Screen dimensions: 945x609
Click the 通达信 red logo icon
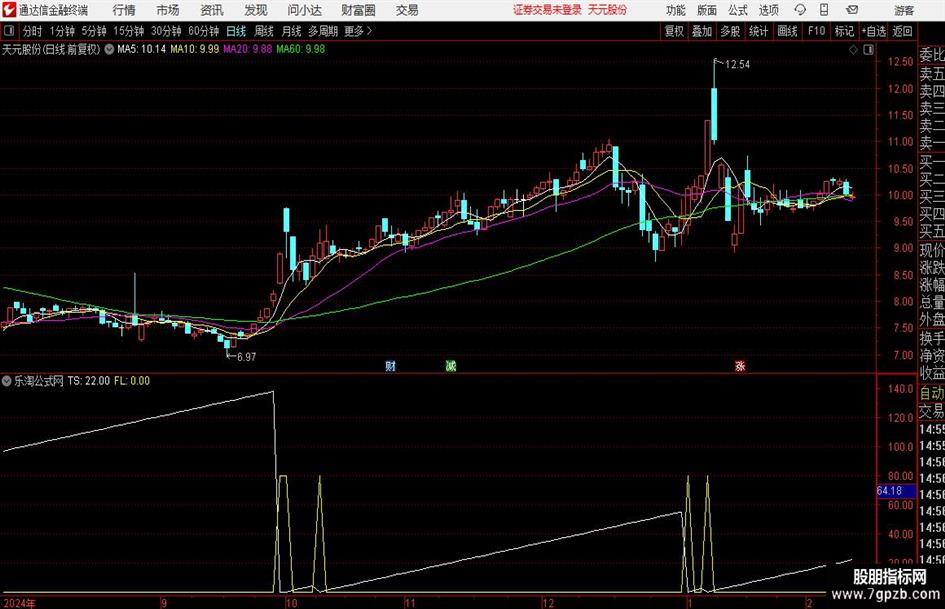(9, 10)
